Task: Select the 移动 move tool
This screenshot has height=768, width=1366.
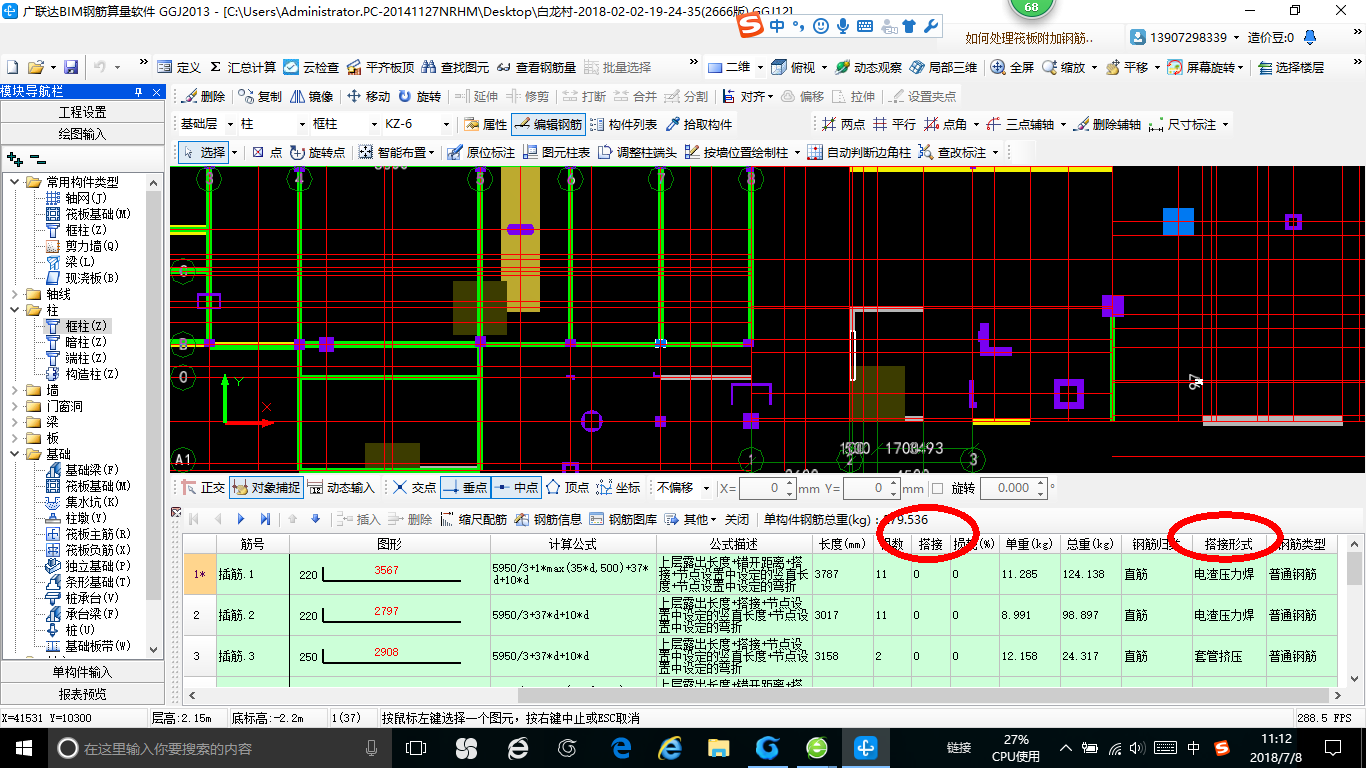Action: point(368,96)
